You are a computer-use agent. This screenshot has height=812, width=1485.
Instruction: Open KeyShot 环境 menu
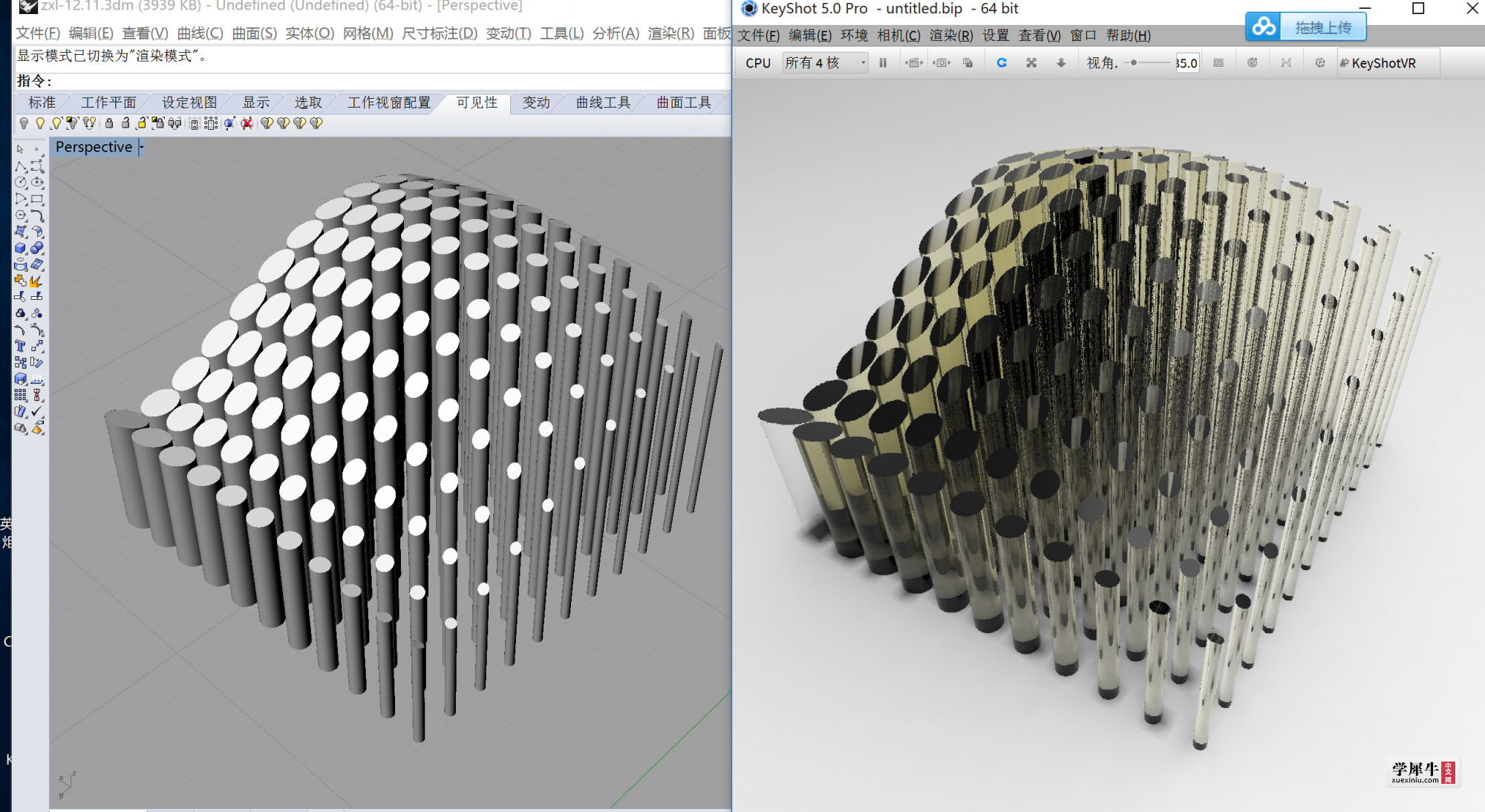pos(854,36)
